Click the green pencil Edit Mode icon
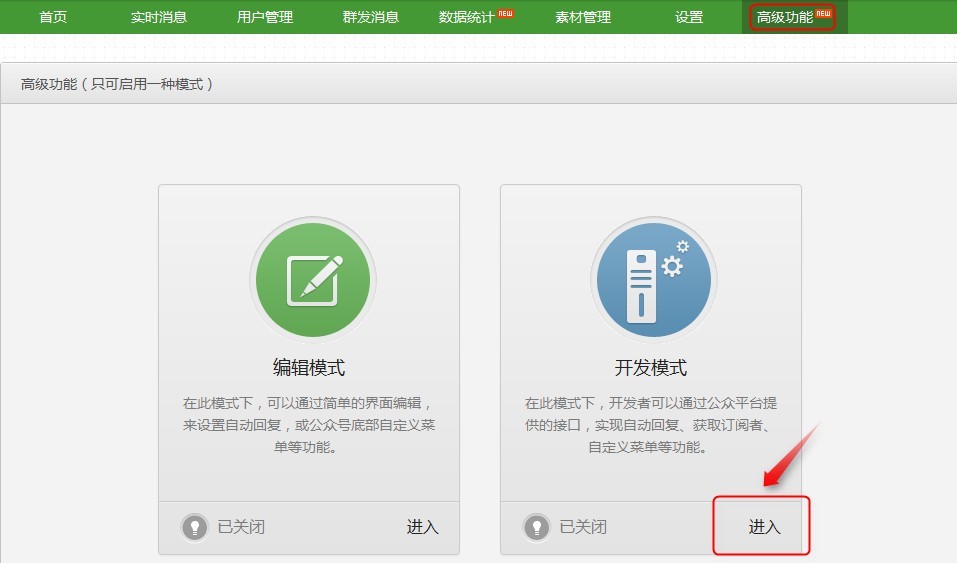The image size is (957, 563). click(x=312, y=279)
